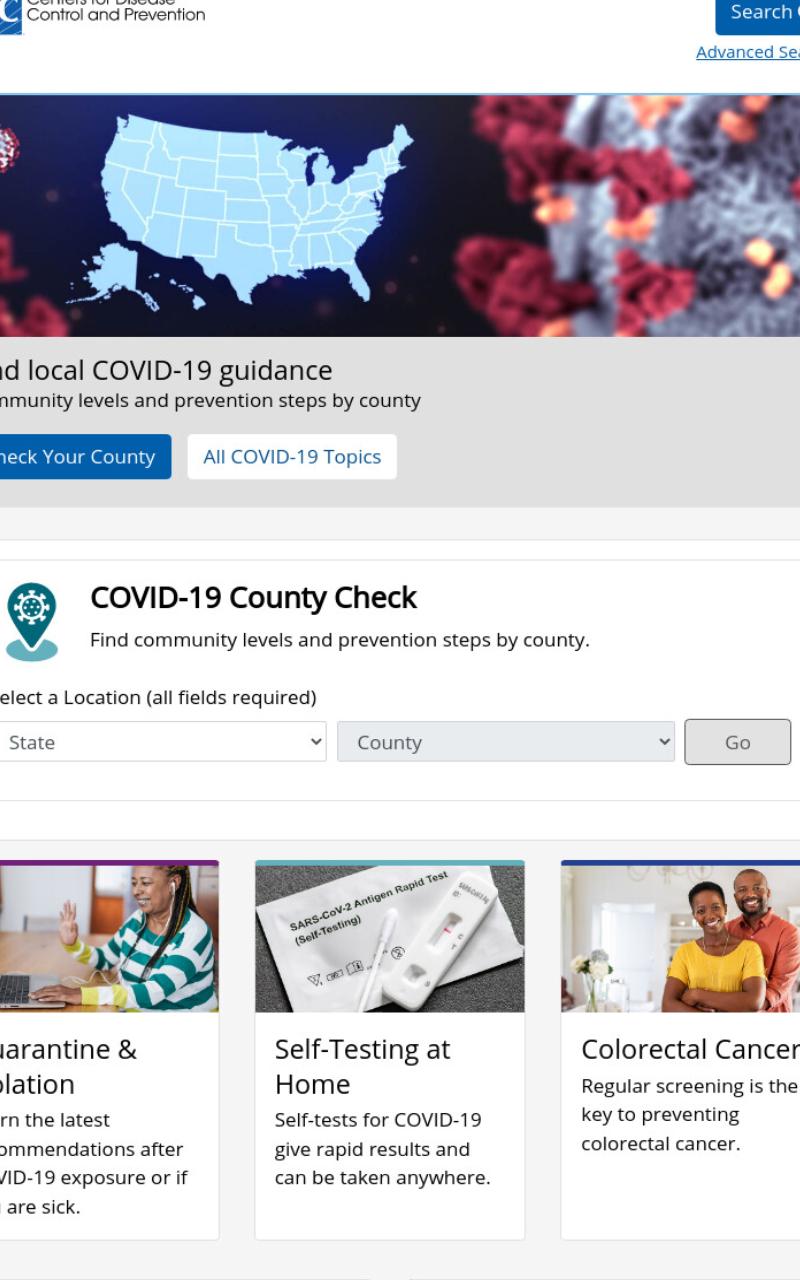
Task: Open the Self-Testing at Home heading
Action: coord(362,1066)
